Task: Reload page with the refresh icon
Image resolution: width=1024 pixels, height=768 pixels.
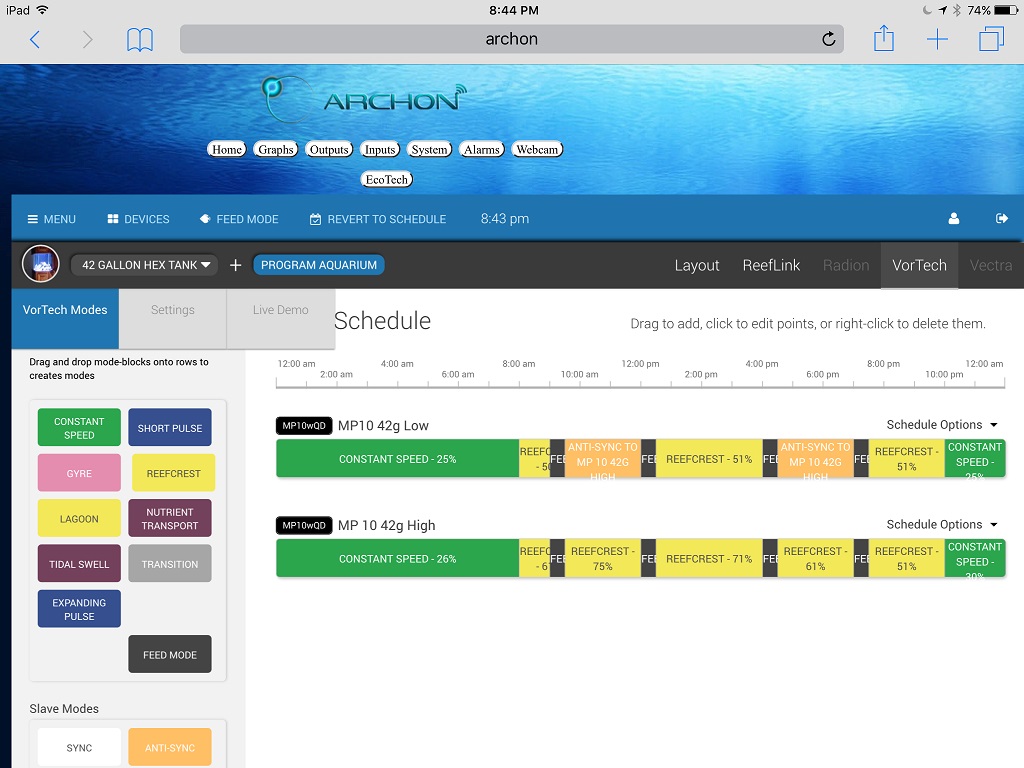Action: pos(828,39)
